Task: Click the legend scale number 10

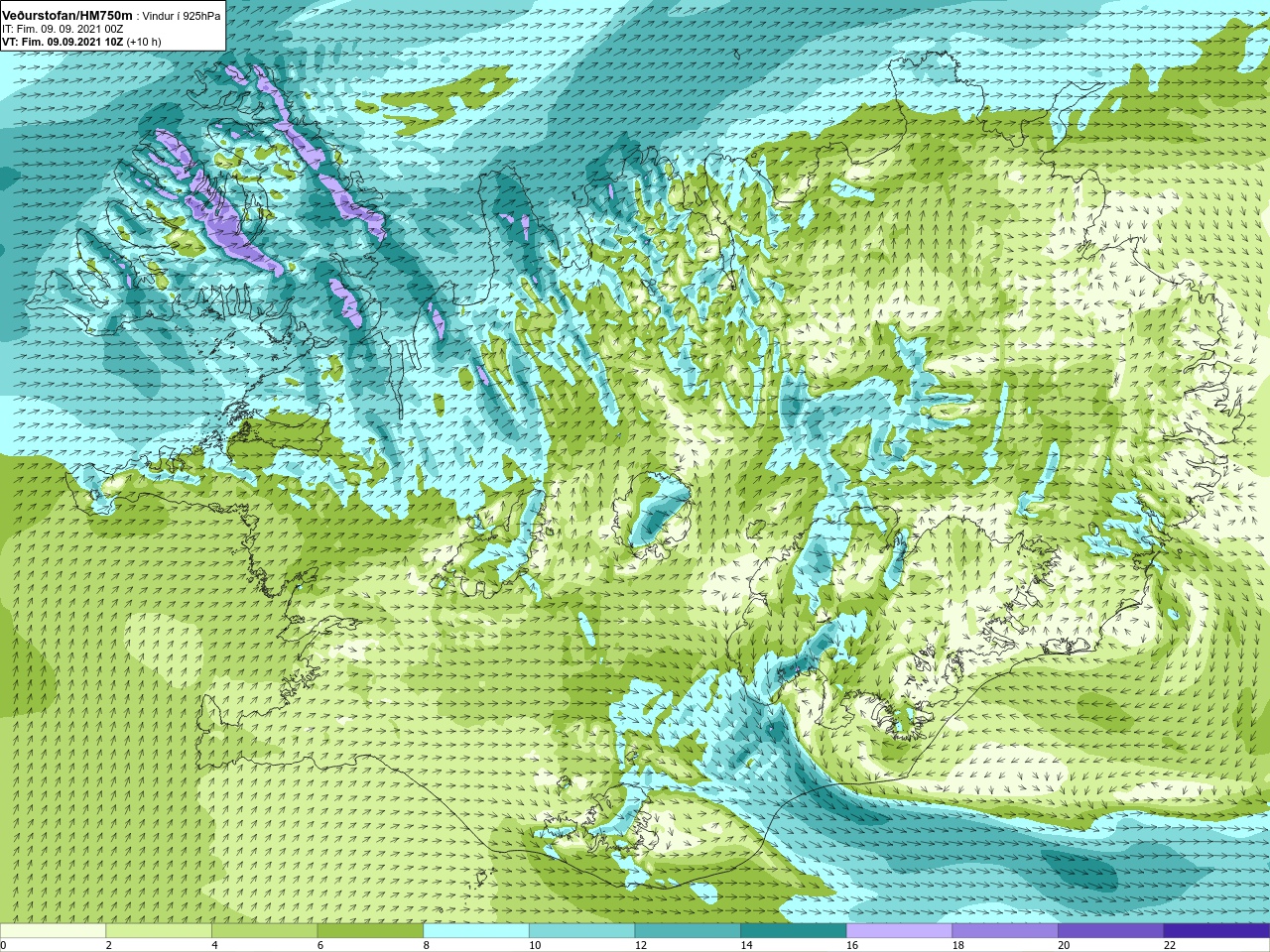Action: [535, 945]
